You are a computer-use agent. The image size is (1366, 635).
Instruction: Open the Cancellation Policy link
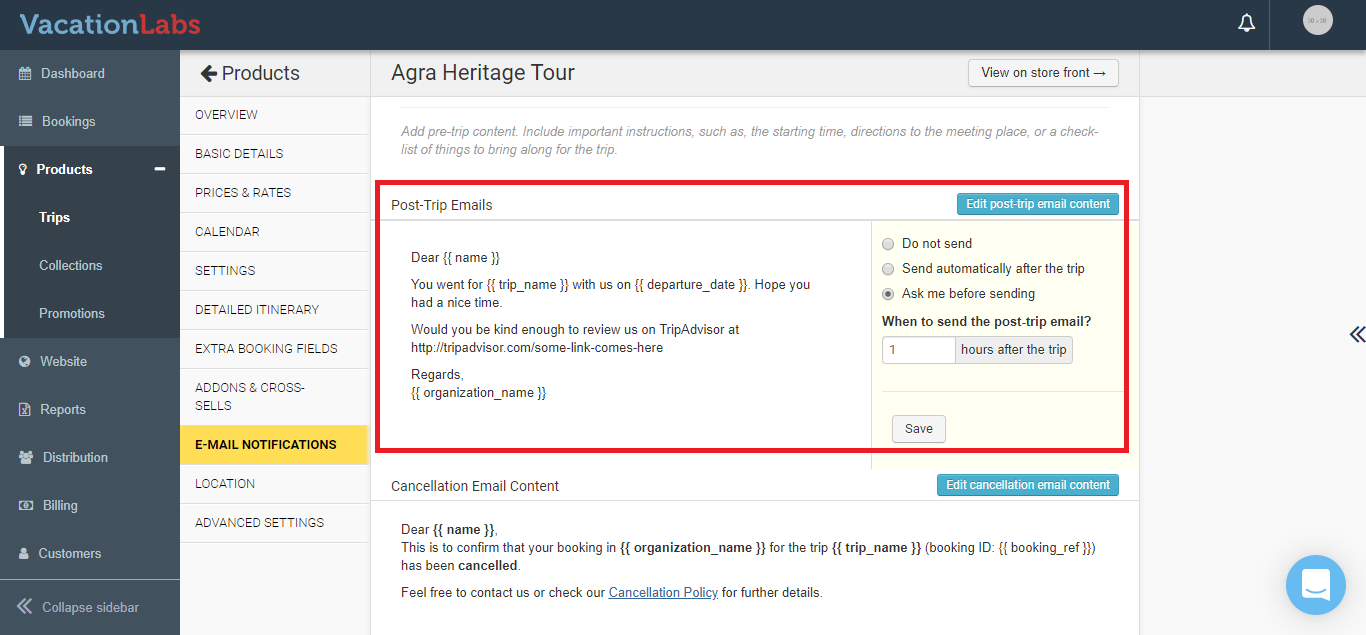click(663, 592)
